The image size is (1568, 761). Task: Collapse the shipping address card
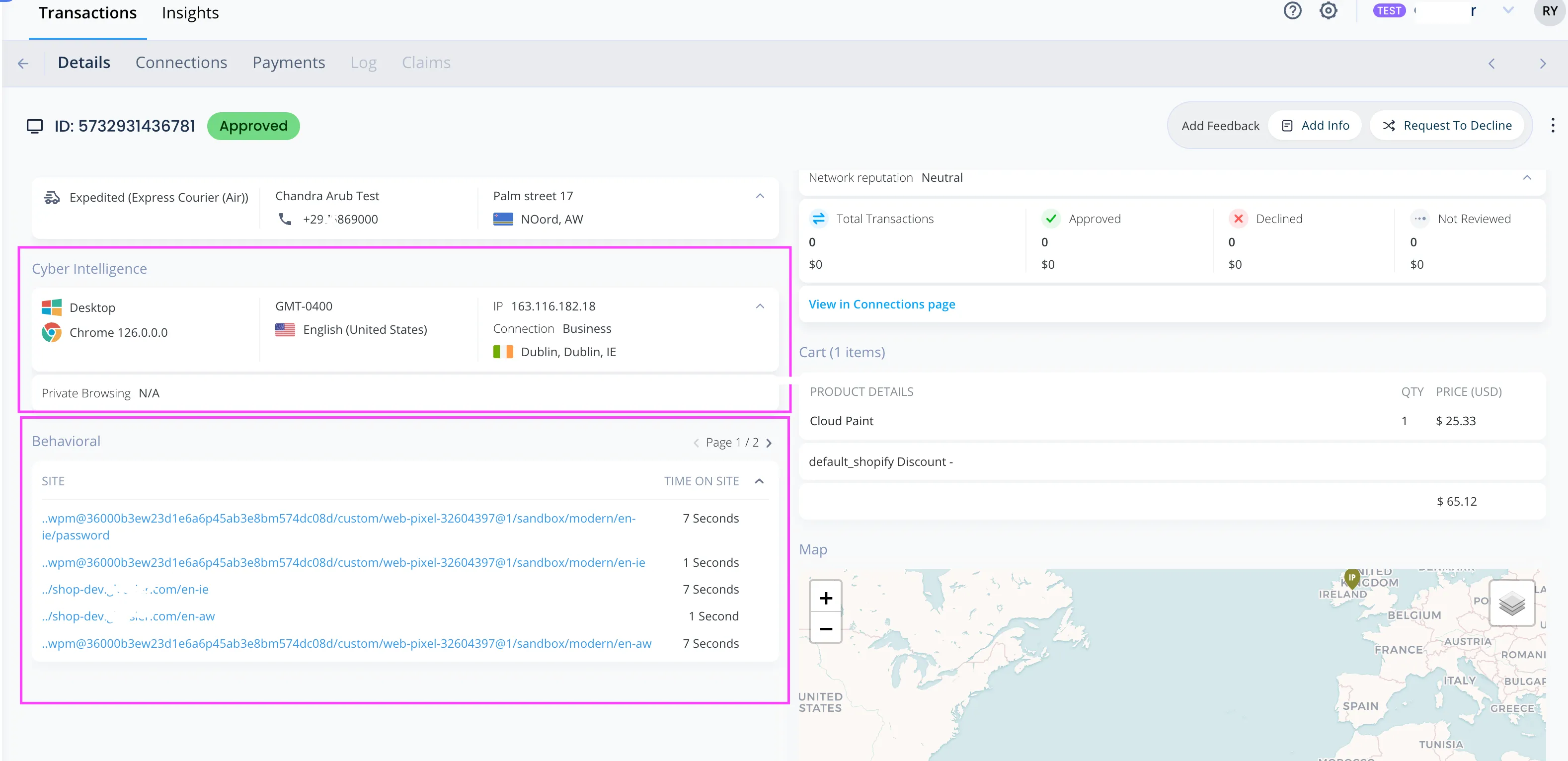click(x=760, y=196)
